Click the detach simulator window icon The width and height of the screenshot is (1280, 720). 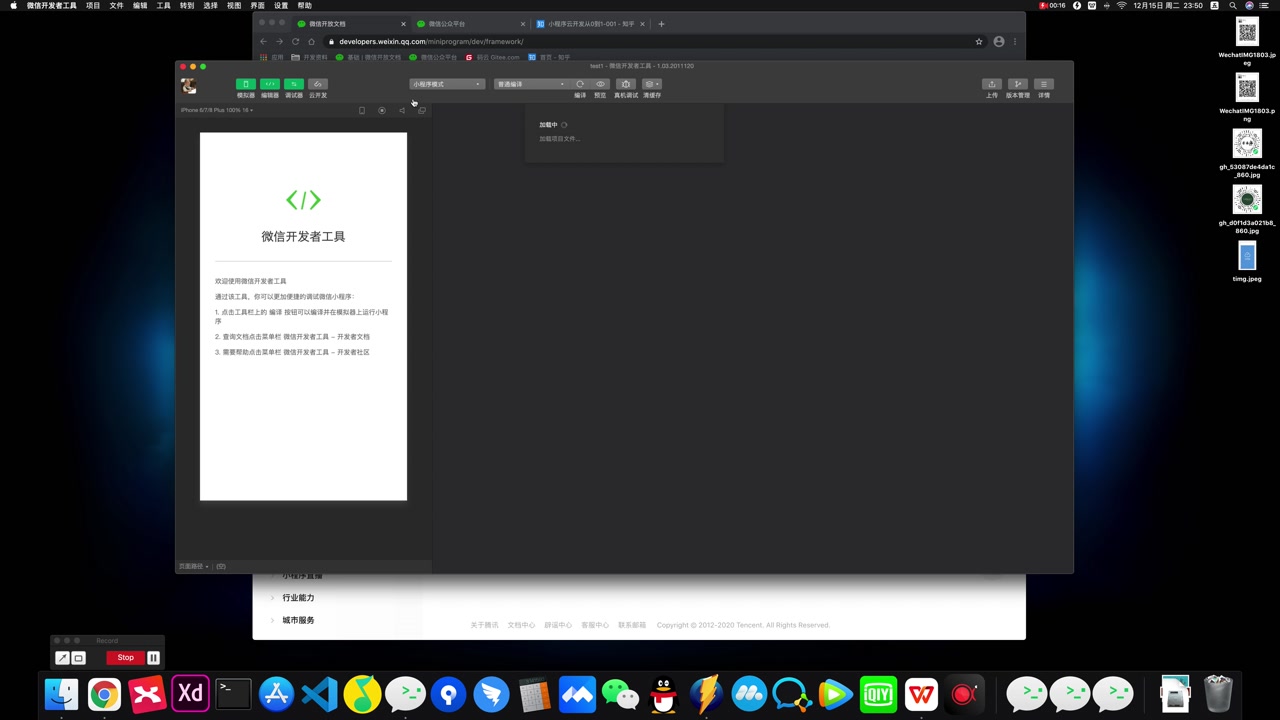click(422, 110)
